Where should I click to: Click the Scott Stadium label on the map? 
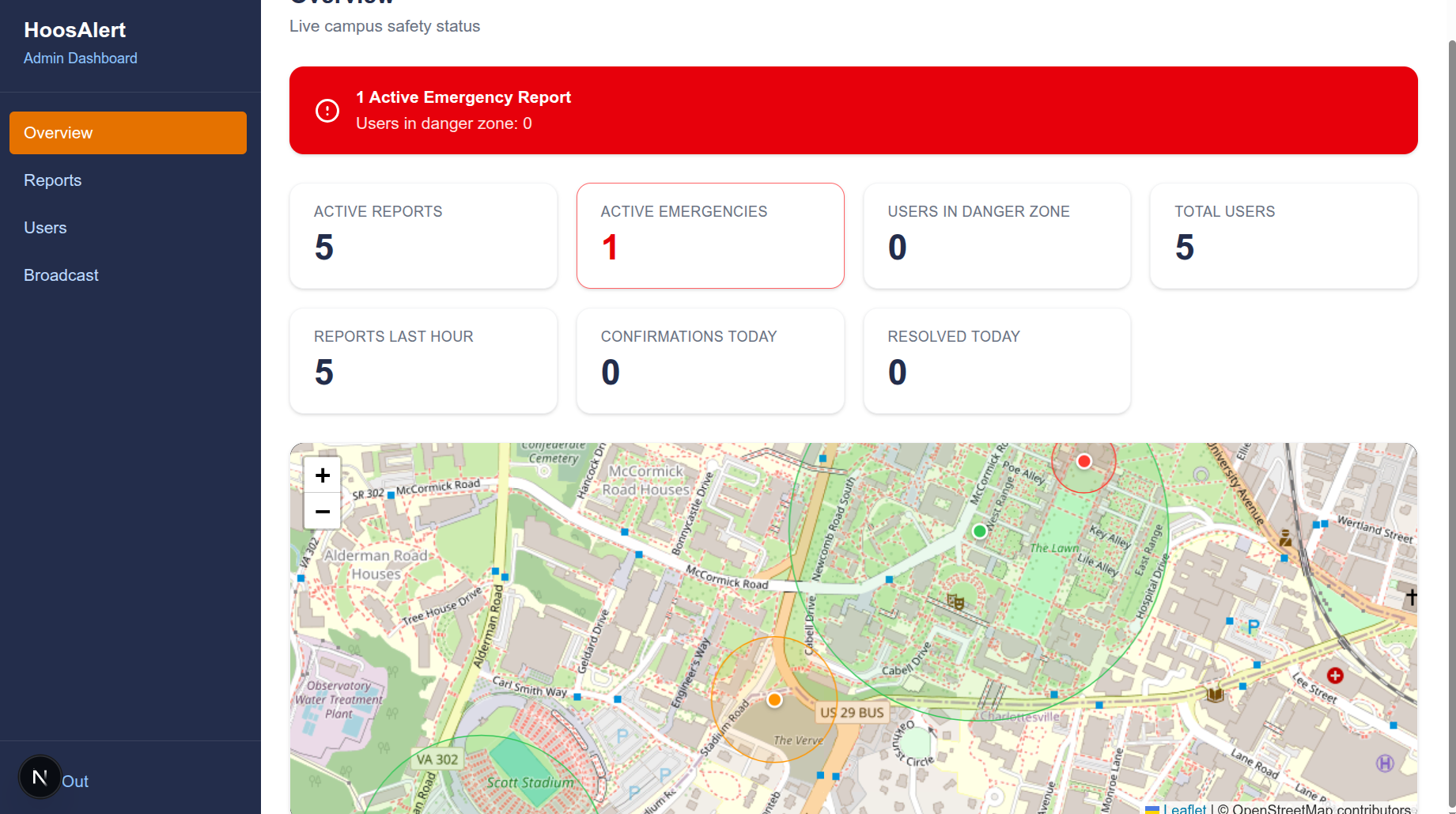pyautogui.click(x=531, y=782)
